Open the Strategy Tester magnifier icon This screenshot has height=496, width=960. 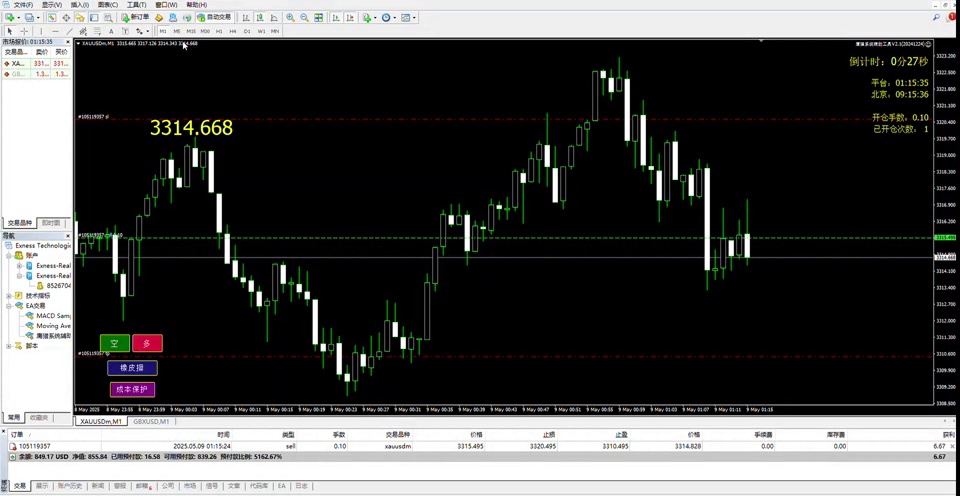click(x=108, y=18)
